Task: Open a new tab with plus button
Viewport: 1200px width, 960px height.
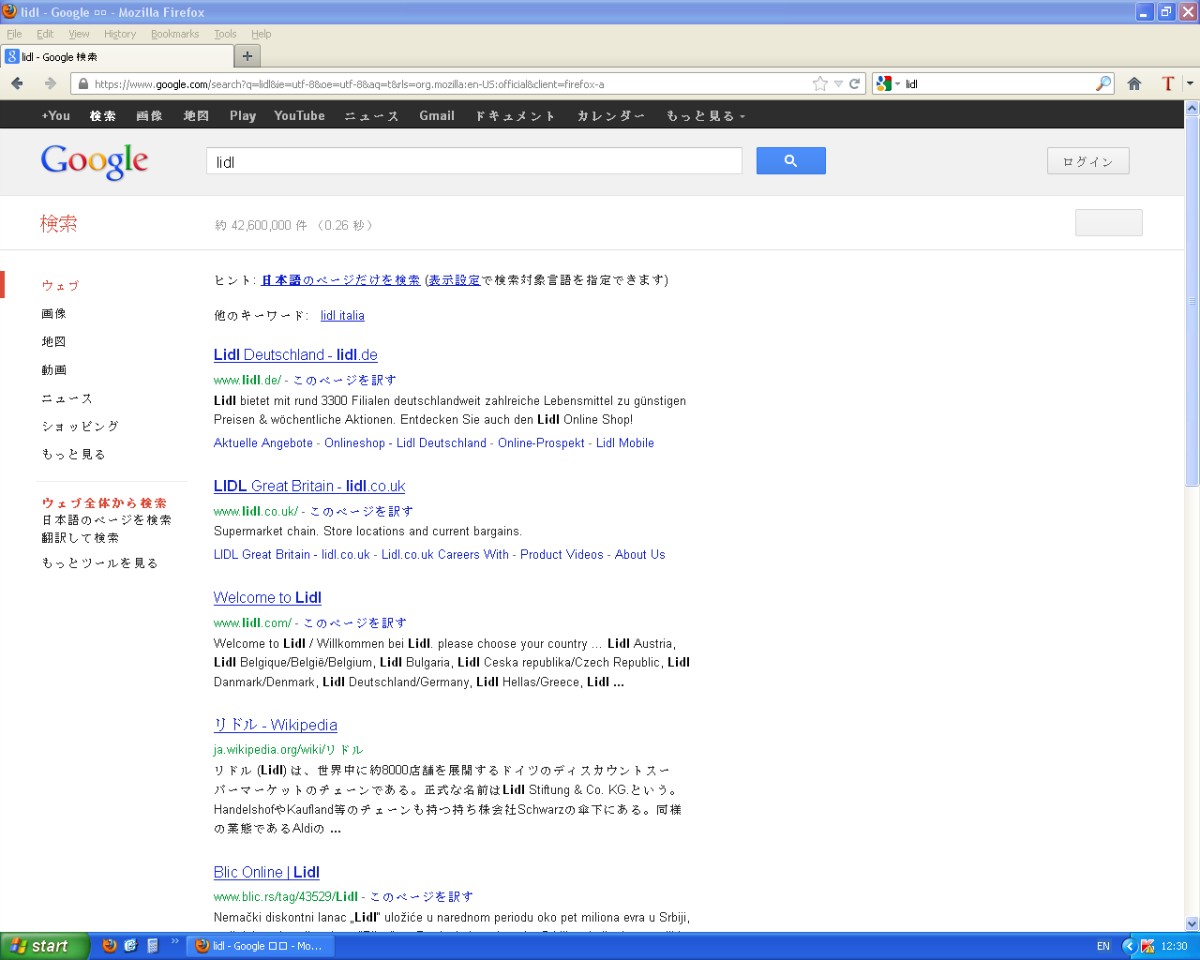Action: pyautogui.click(x=248, y=56)
